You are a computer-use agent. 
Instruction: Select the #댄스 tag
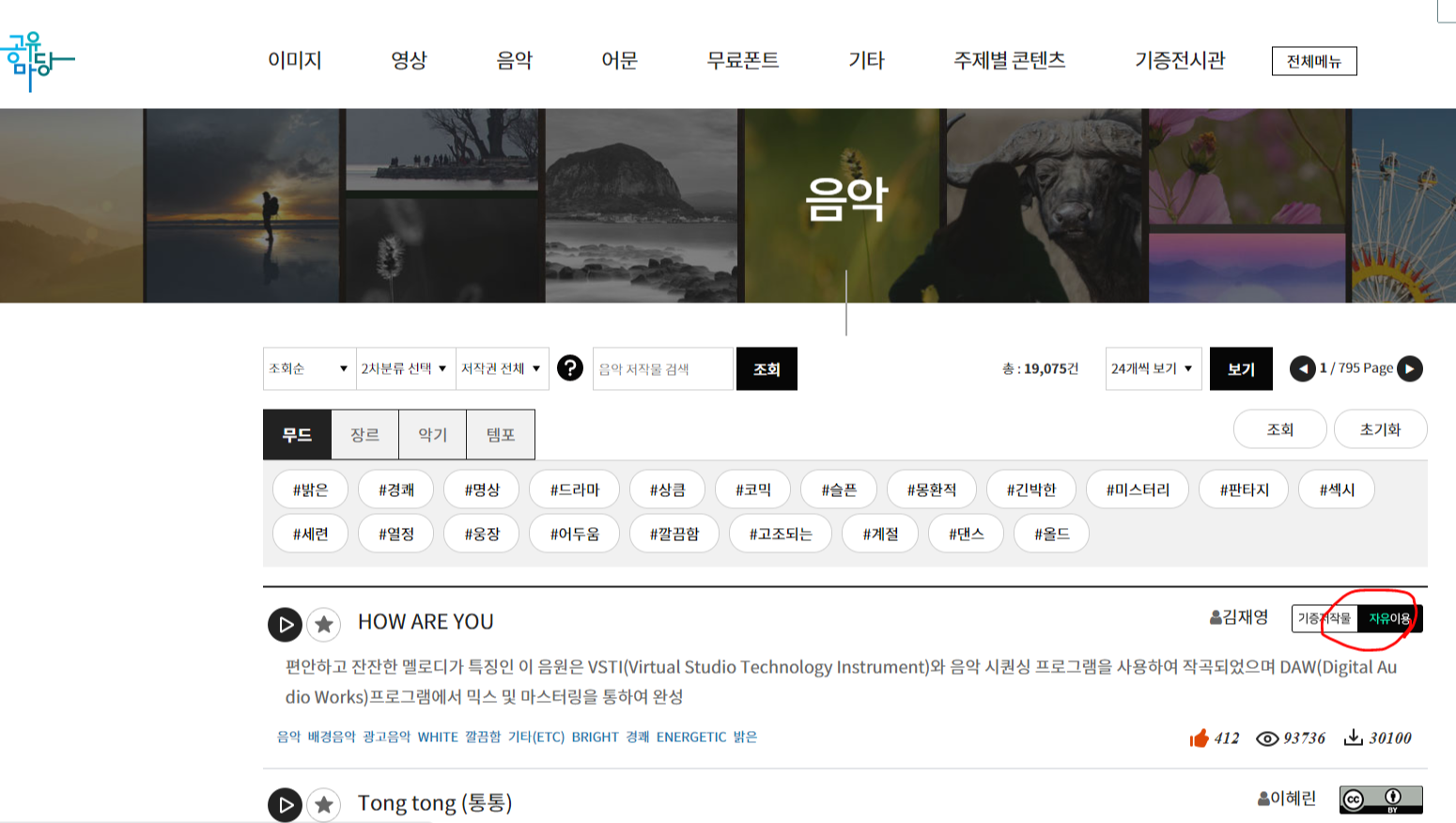966,534
